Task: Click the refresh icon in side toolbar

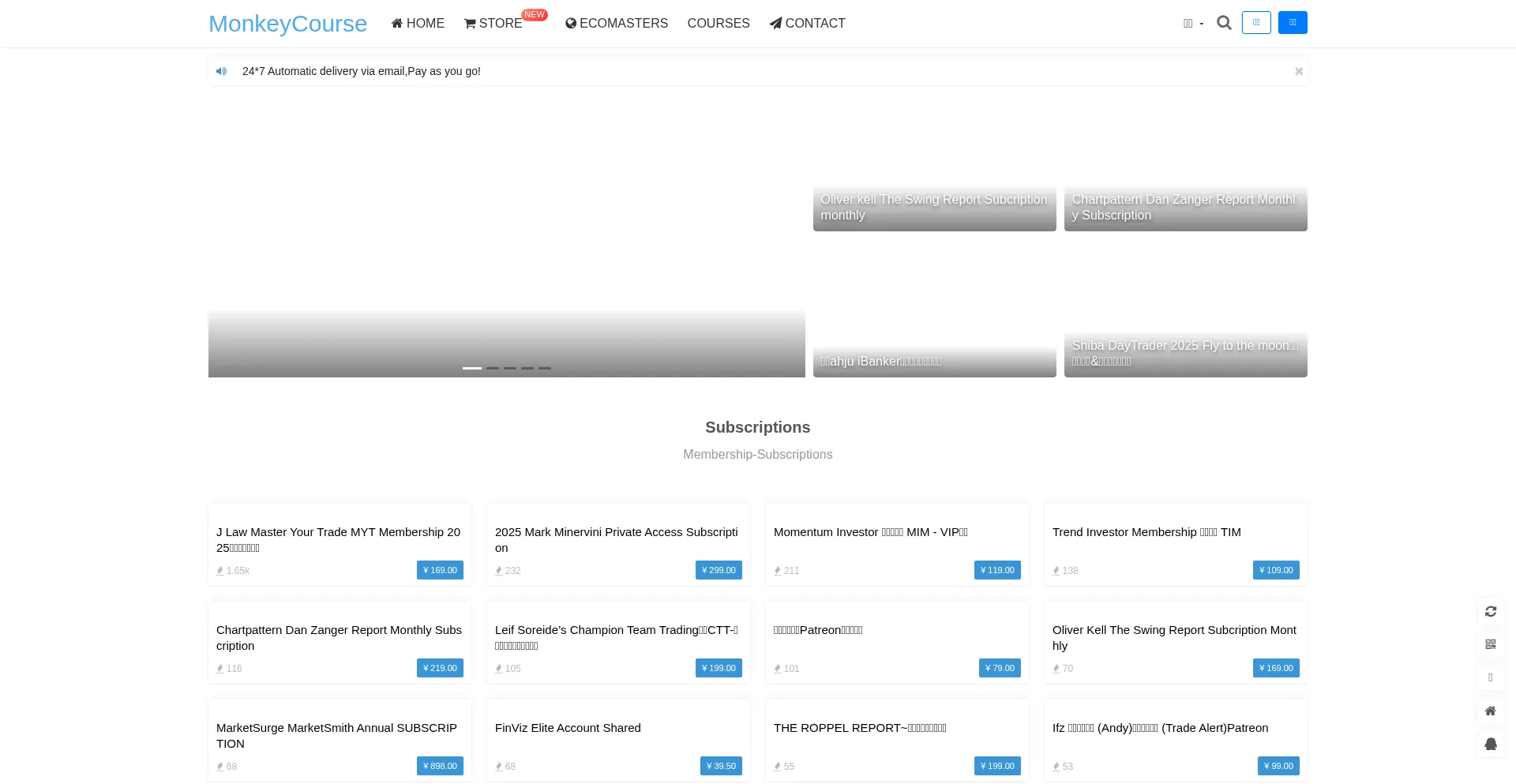Action: pyautogui.click(x=1491, y=611)
